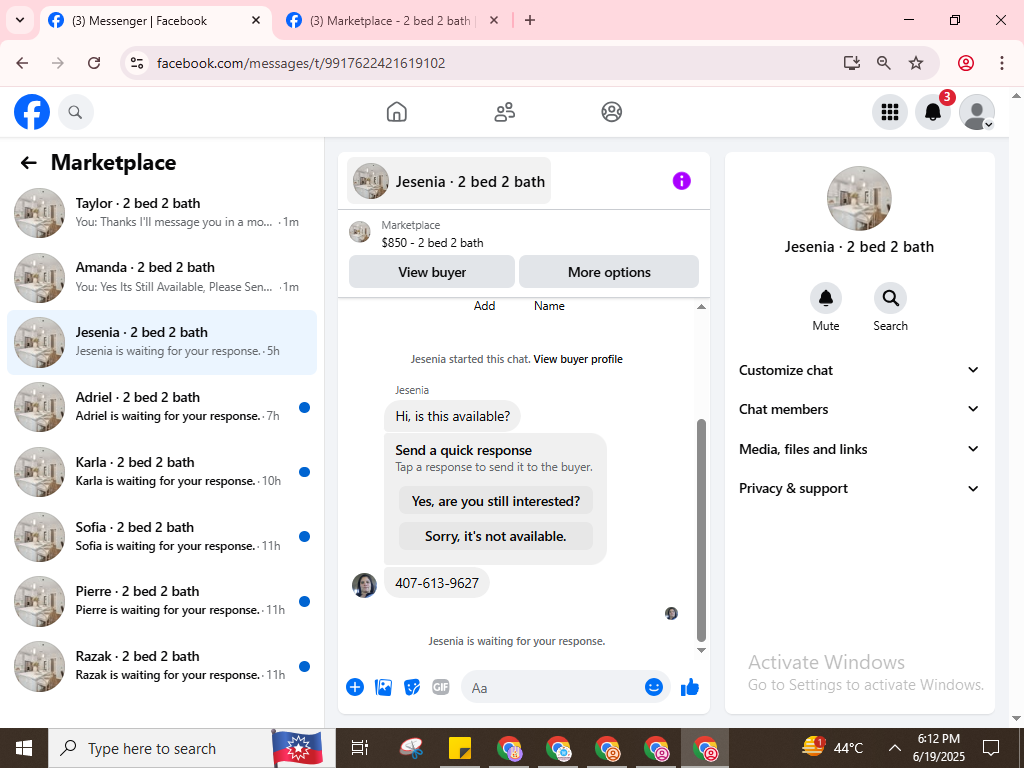
Task: Send 'Yes, are you still interested?' response
Action: click(496, 501)
